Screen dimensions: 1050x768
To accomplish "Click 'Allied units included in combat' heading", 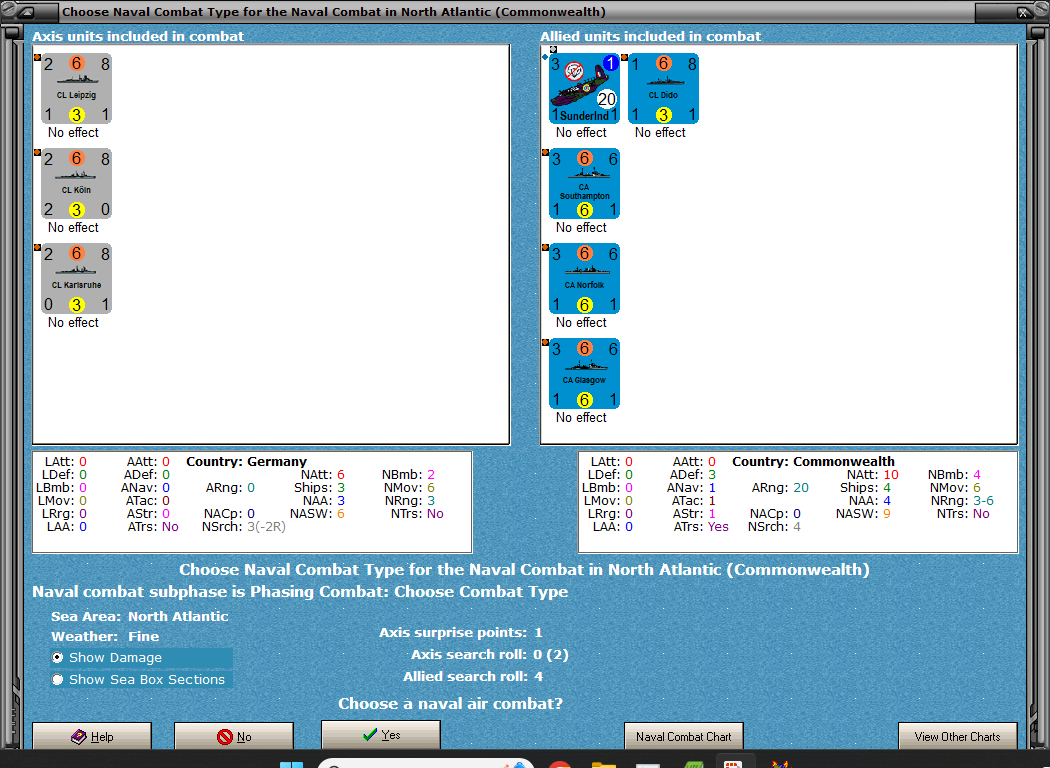I will point(650,36).
